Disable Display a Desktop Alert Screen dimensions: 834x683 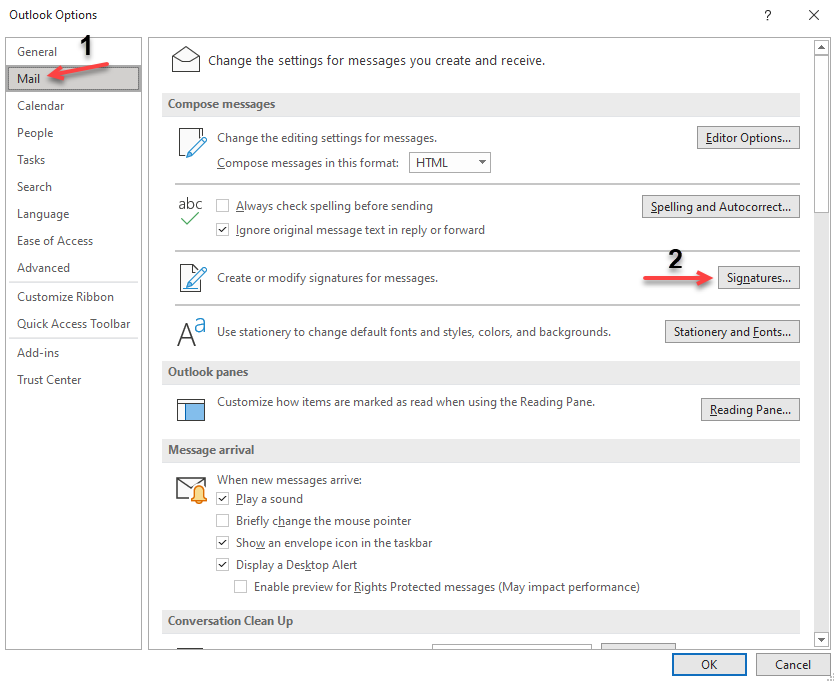(x=222, y=565)
